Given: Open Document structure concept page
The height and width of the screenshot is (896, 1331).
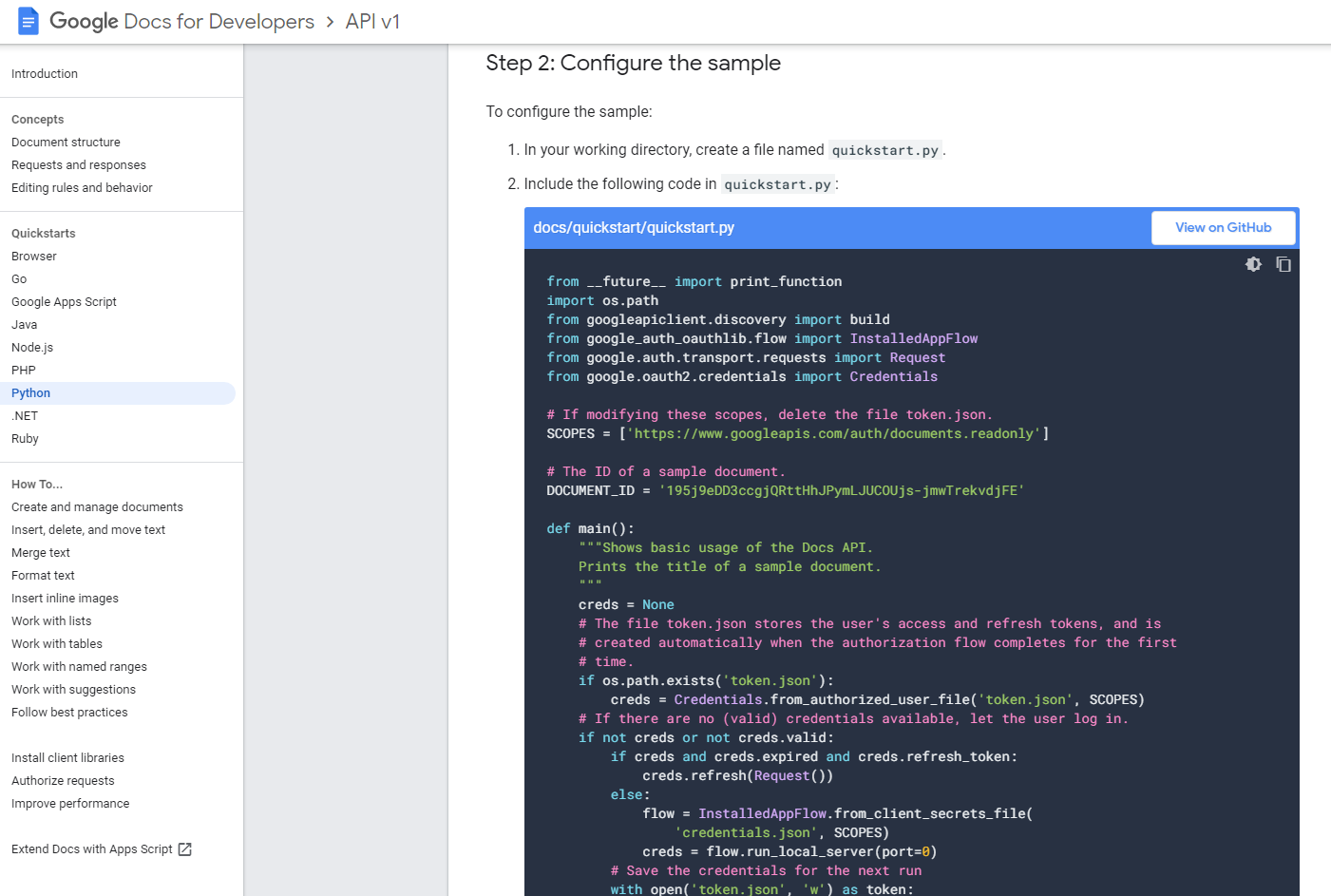Looking at the screenshot, I should (x=66, y=143).
